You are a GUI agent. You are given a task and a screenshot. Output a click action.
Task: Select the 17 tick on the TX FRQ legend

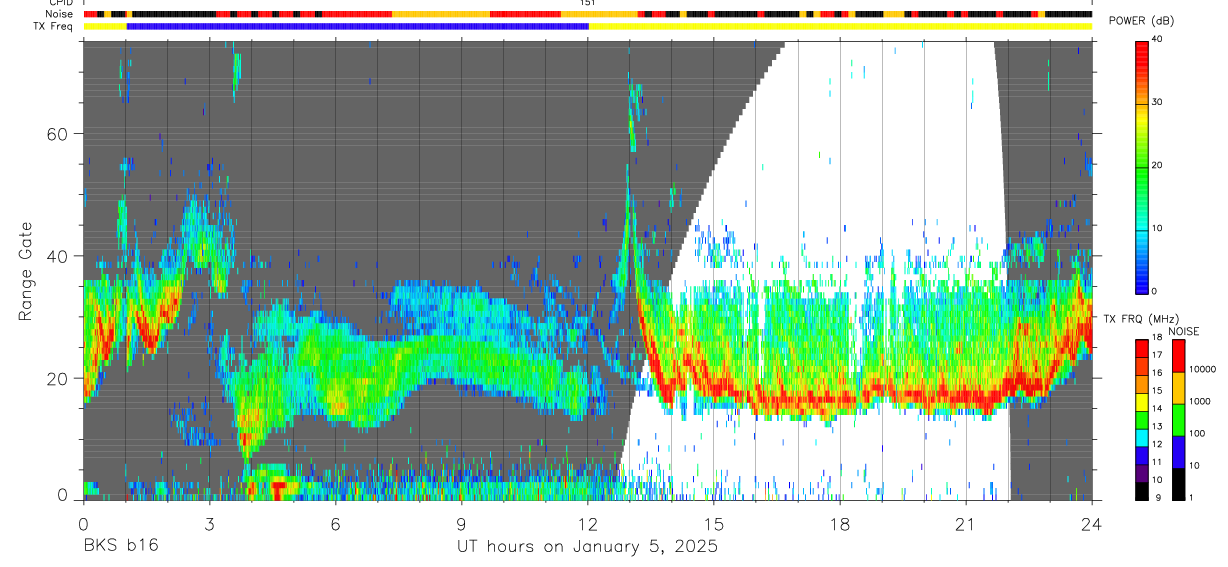coord(1155,355)
